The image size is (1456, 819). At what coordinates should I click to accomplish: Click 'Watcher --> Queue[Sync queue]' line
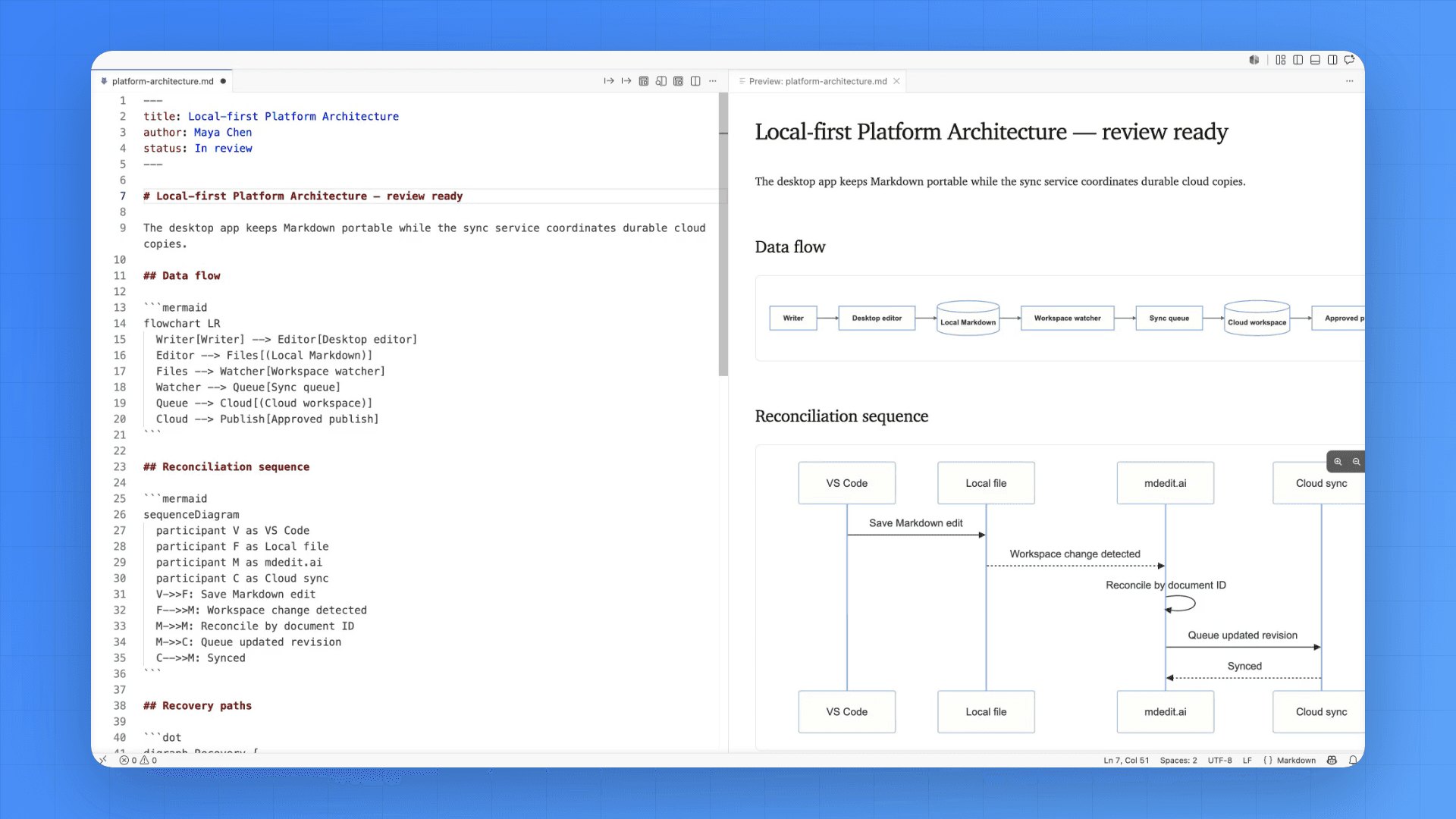coord(248,387)
